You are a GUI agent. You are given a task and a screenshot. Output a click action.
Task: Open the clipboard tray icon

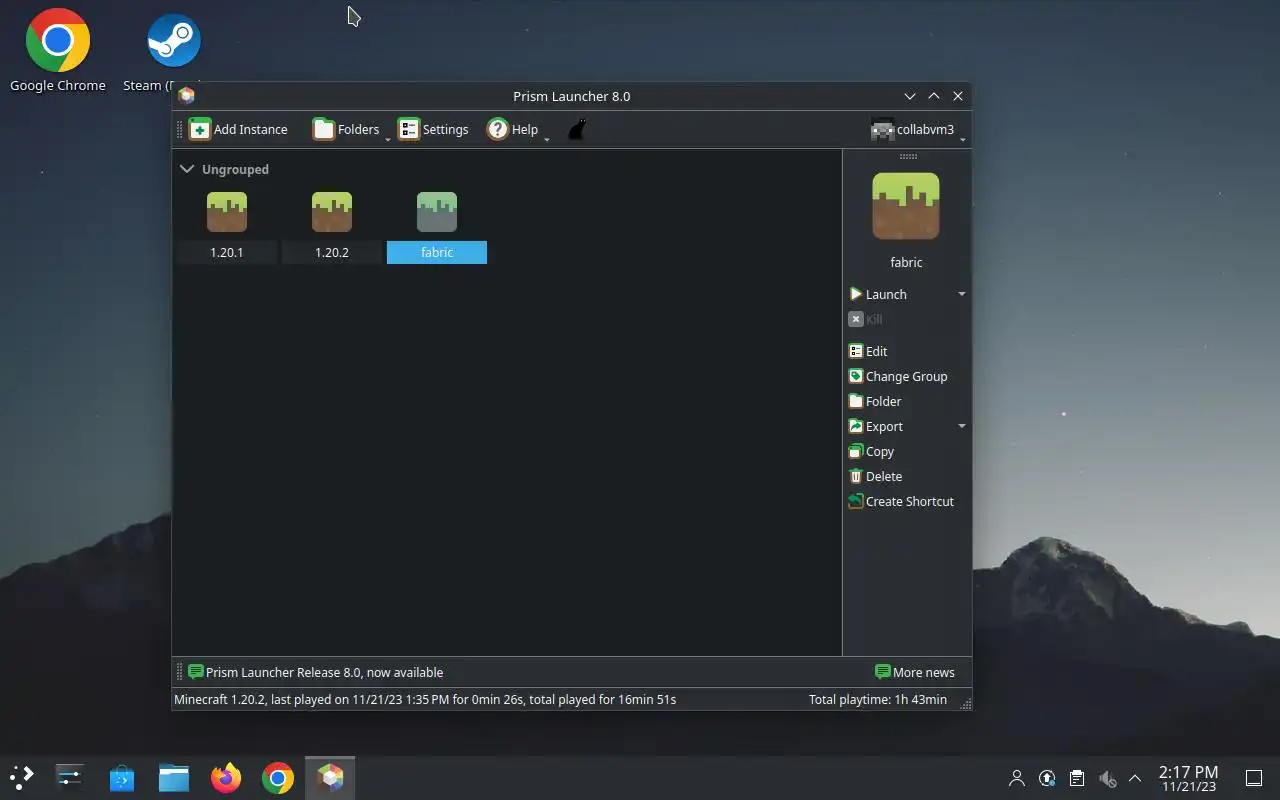point(1077,778)
